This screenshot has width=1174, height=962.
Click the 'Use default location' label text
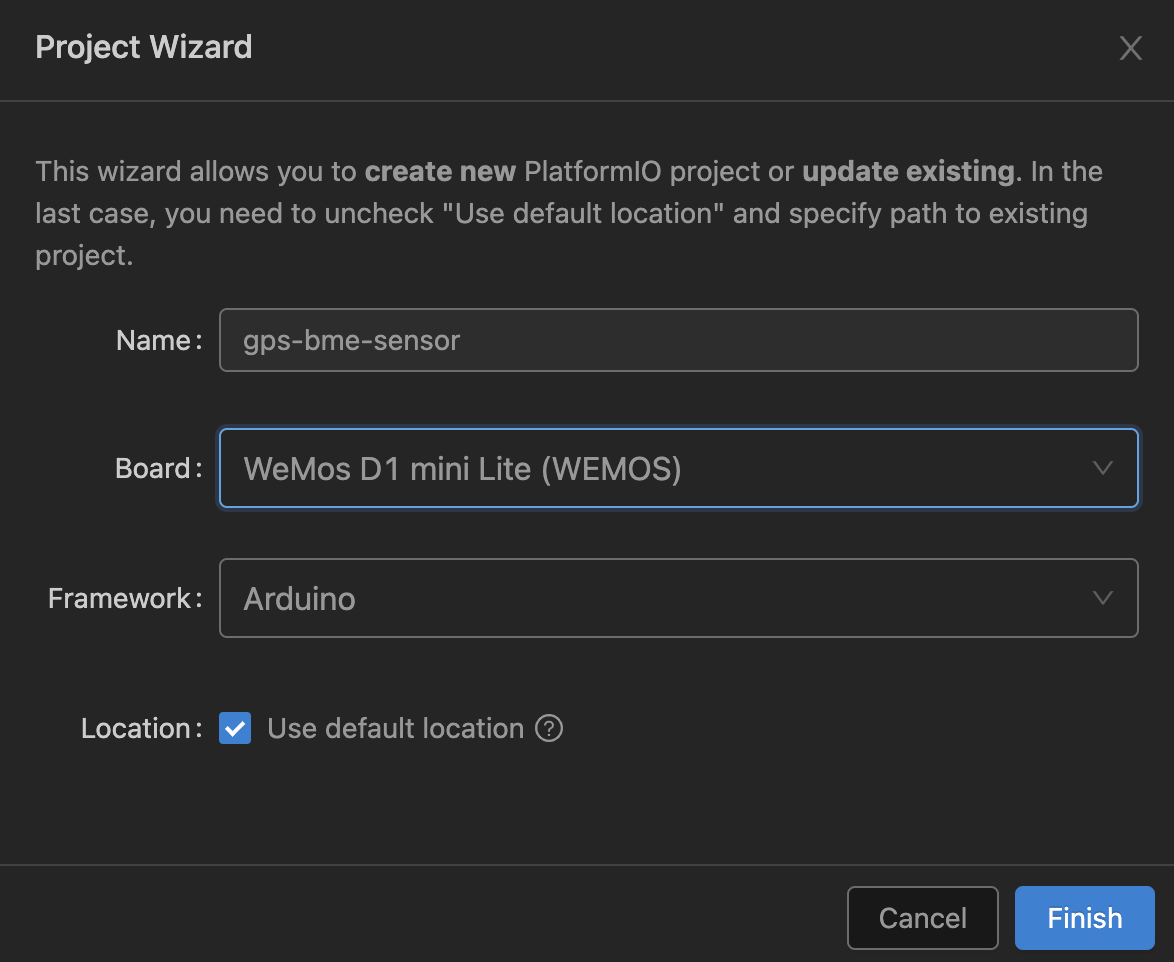tap(395, 728)
